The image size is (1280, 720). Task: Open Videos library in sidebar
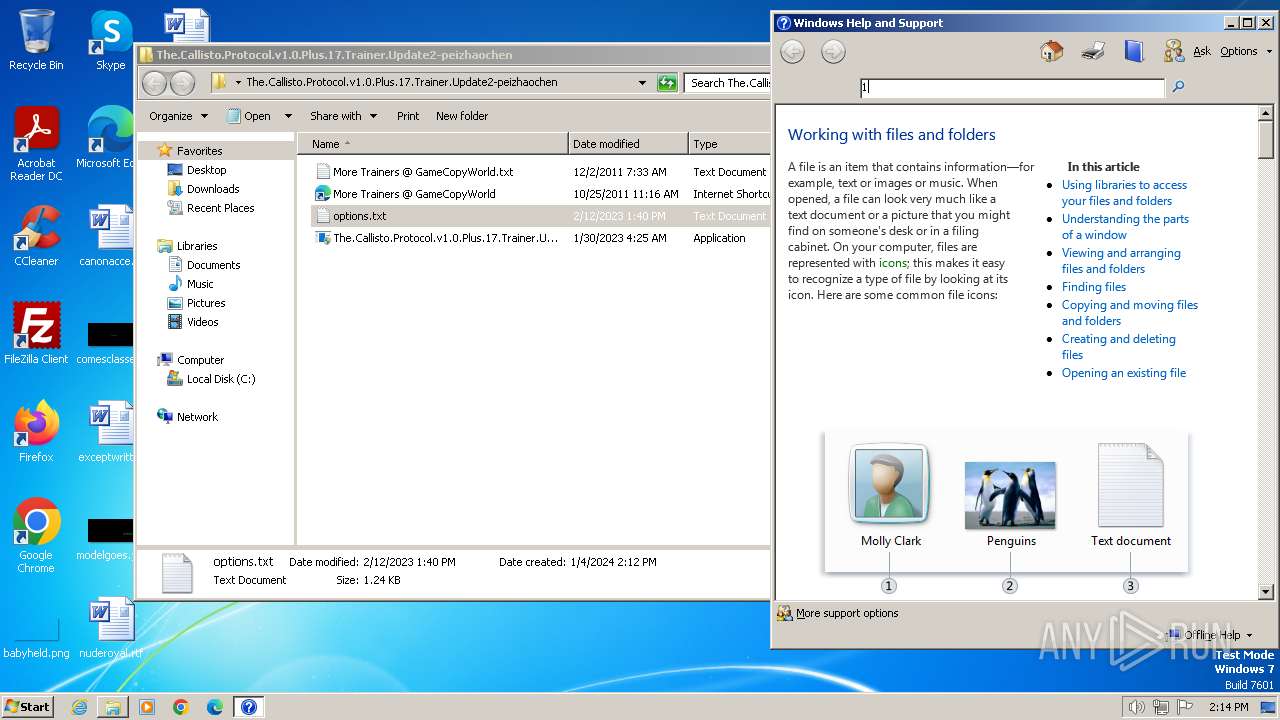click(202, 322)
